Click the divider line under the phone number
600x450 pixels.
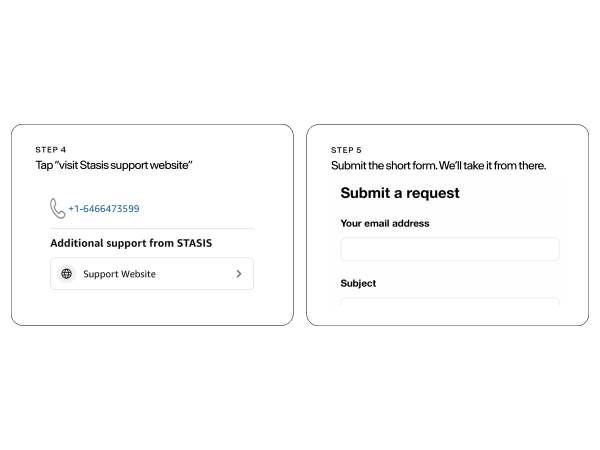tap(152, 228)
